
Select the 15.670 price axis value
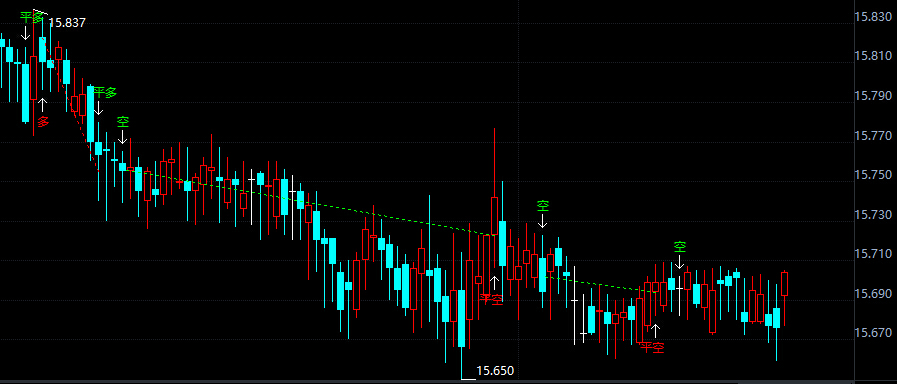pos(873,332)
